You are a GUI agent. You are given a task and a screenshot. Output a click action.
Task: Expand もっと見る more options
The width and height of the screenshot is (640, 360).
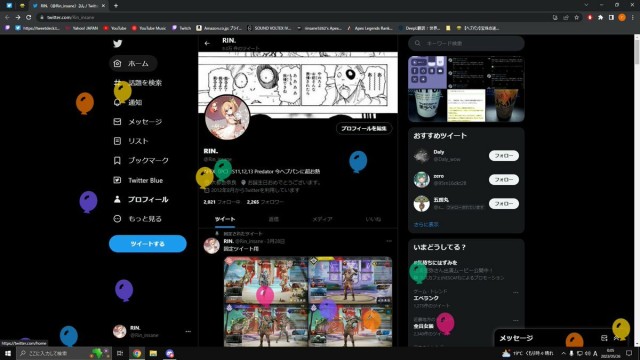click(x=137, y=219)
